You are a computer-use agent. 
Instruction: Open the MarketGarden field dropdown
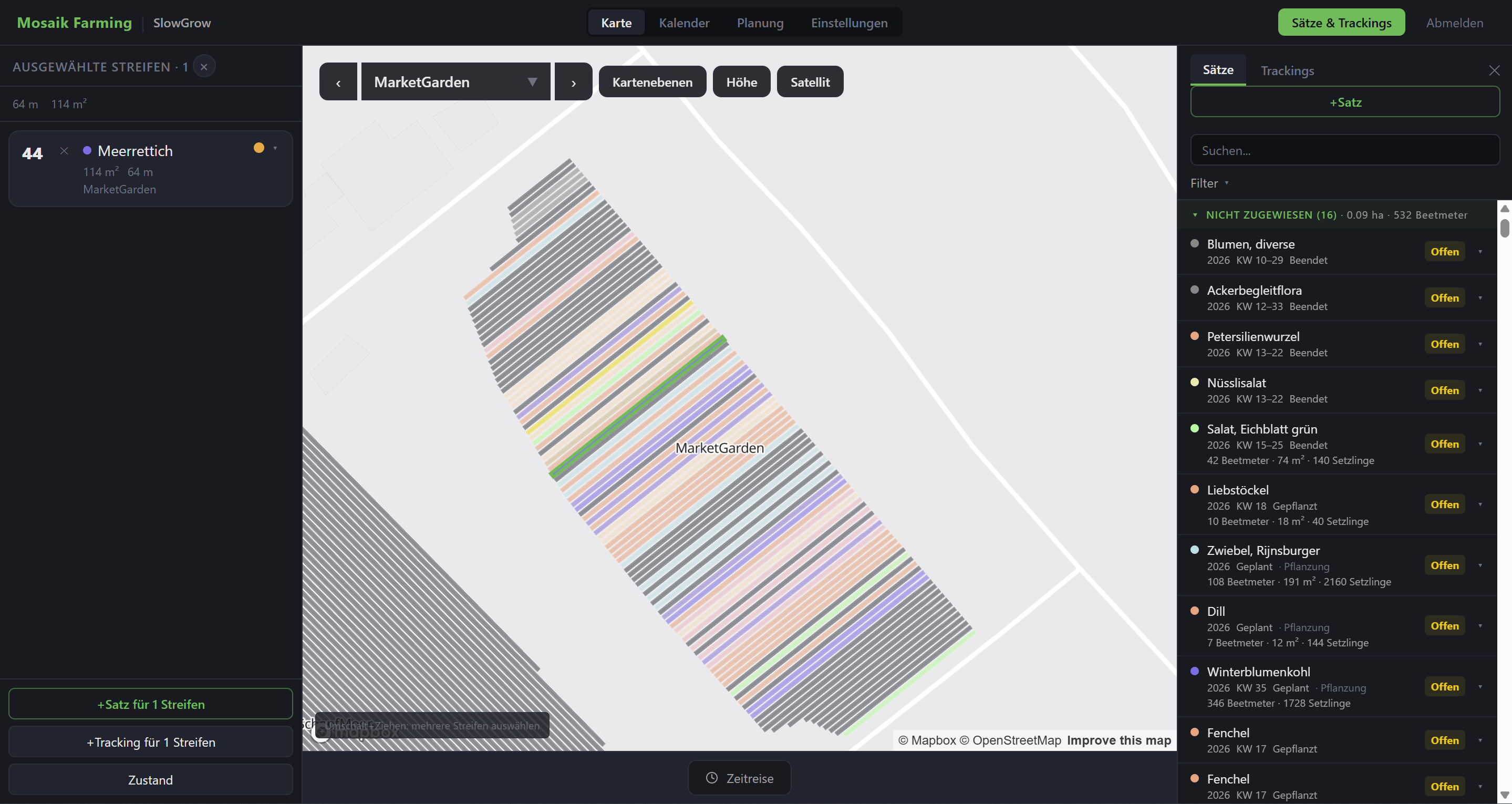(x=455, y=81)
